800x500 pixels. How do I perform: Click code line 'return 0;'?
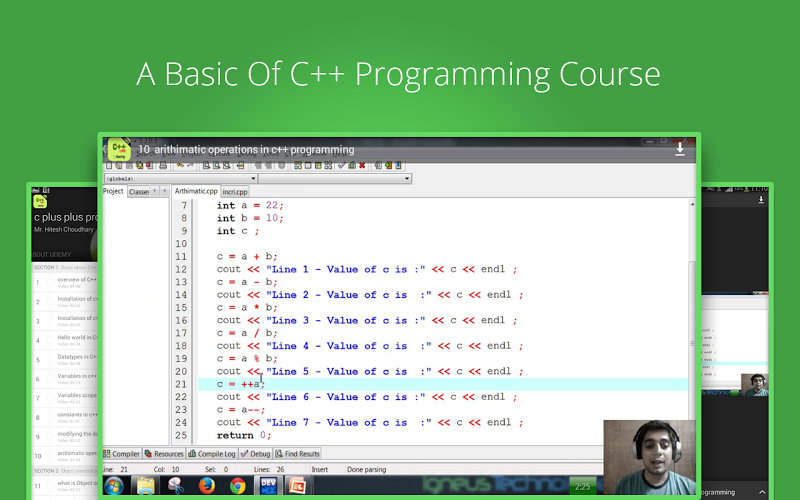[x=244, y=435]
